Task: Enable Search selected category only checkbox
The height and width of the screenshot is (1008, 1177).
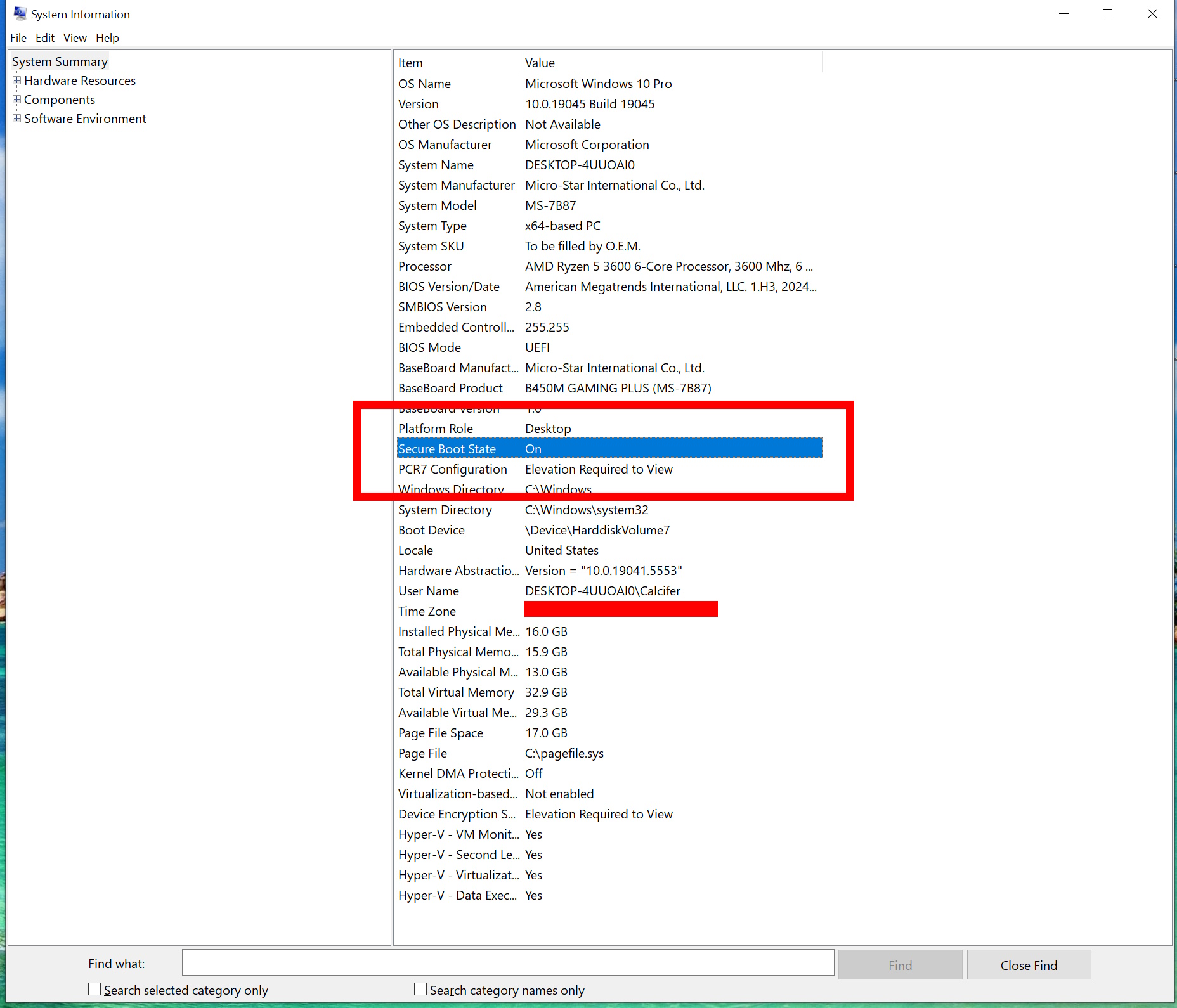Action: pos(94,989)
